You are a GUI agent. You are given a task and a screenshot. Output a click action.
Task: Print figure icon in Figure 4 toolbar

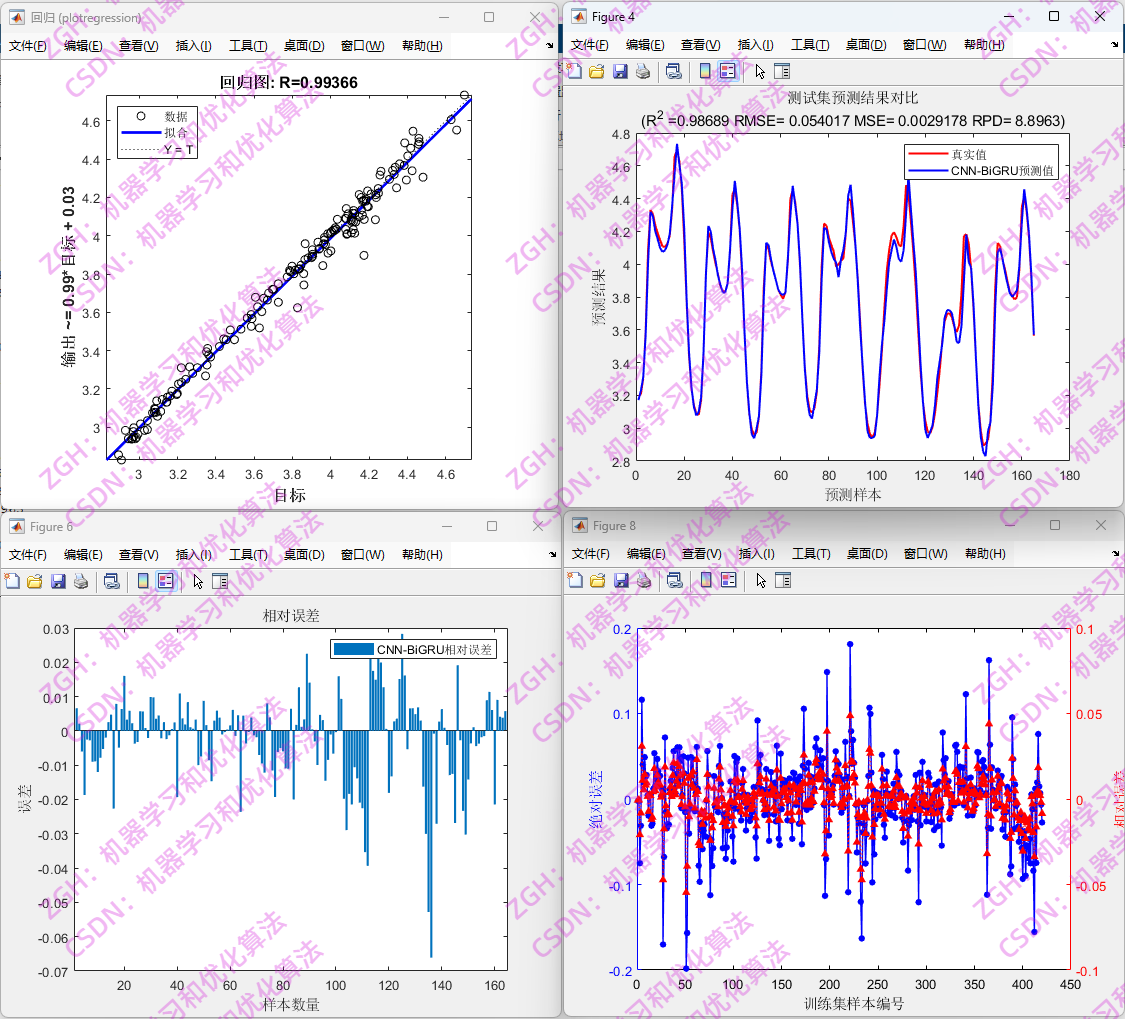pyautogui.click(x=643, y=71)
